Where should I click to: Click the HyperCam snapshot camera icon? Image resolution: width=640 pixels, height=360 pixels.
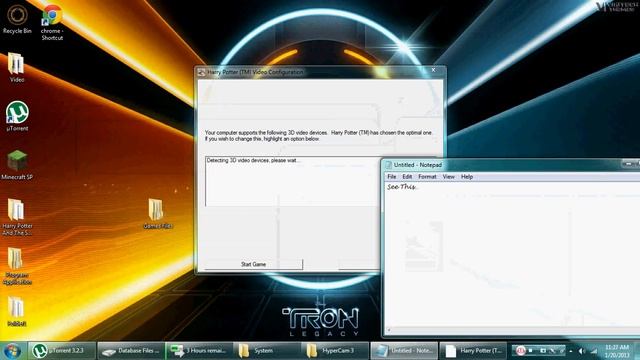click(x=542, y=351)
